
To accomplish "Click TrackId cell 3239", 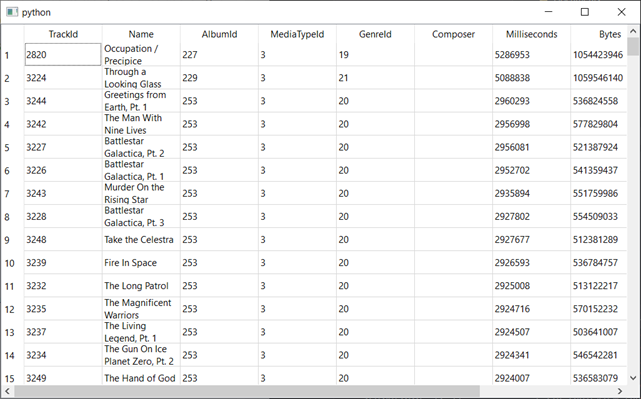I will [63, 263].
